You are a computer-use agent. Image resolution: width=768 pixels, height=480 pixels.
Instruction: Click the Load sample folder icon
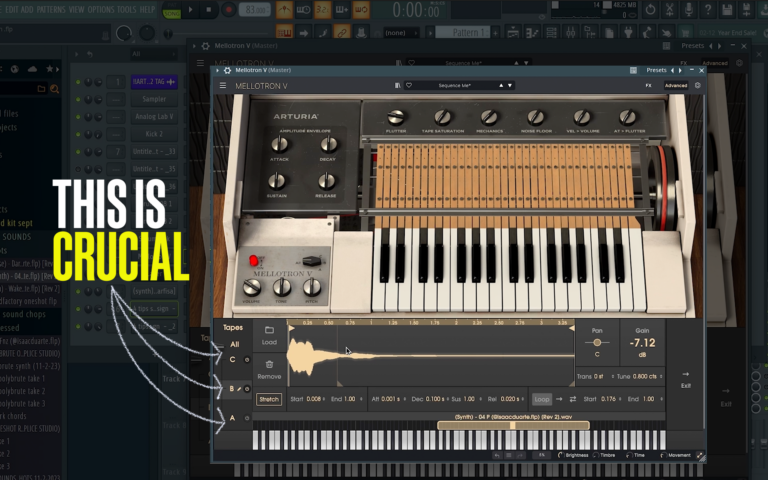[269, 329]
